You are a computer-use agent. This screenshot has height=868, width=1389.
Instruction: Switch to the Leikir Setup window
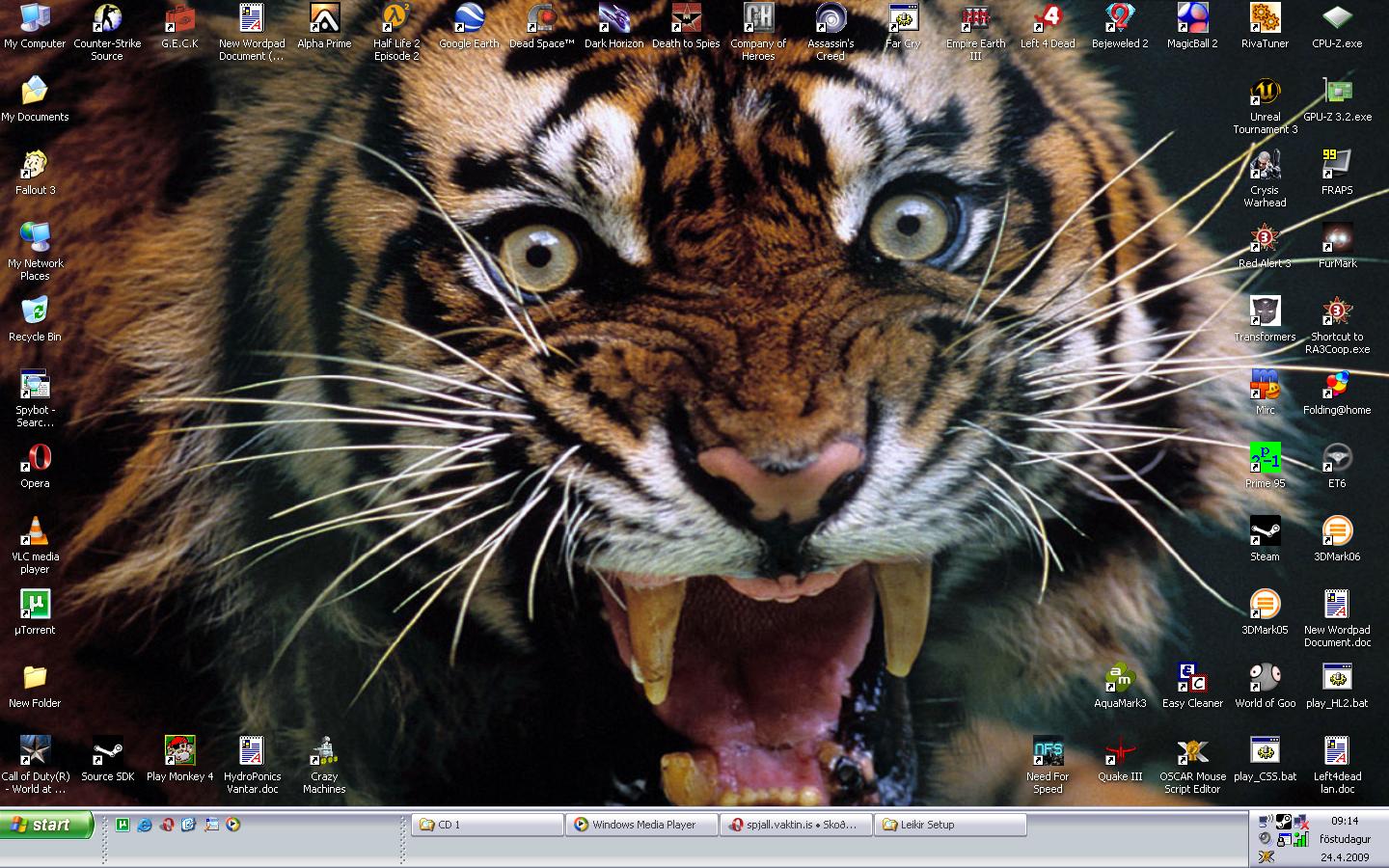(950, 825)
